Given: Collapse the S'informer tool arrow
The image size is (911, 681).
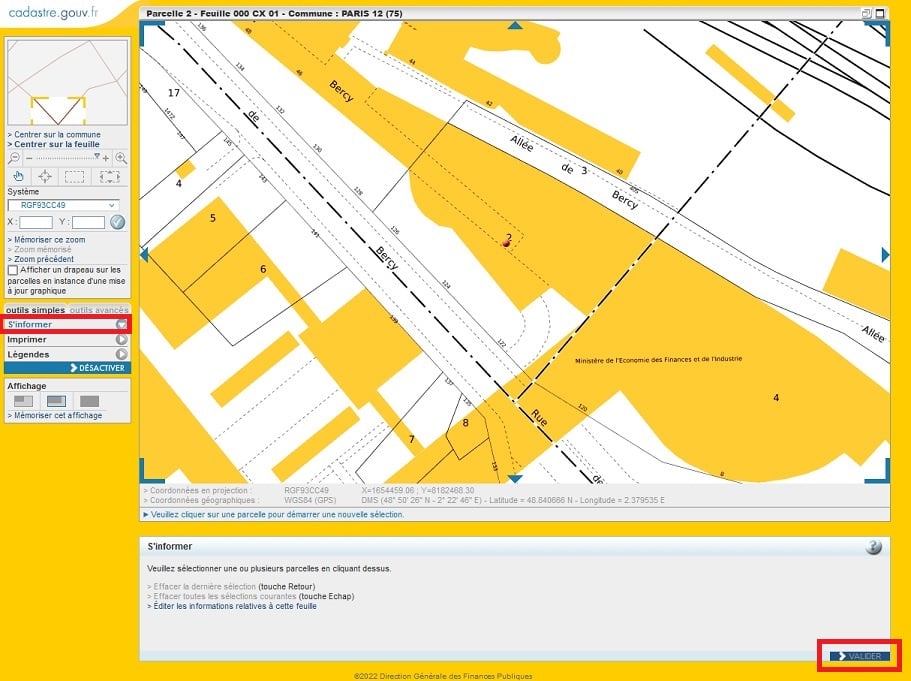Looking at the screenshot, I should point(121,324).
